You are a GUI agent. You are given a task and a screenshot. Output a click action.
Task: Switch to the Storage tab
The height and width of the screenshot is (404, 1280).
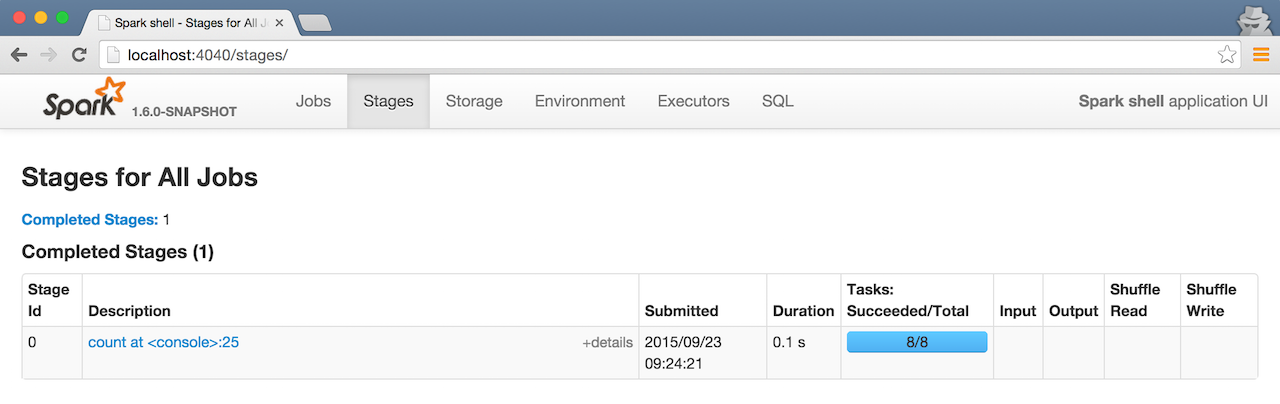[x=474, y=101]
